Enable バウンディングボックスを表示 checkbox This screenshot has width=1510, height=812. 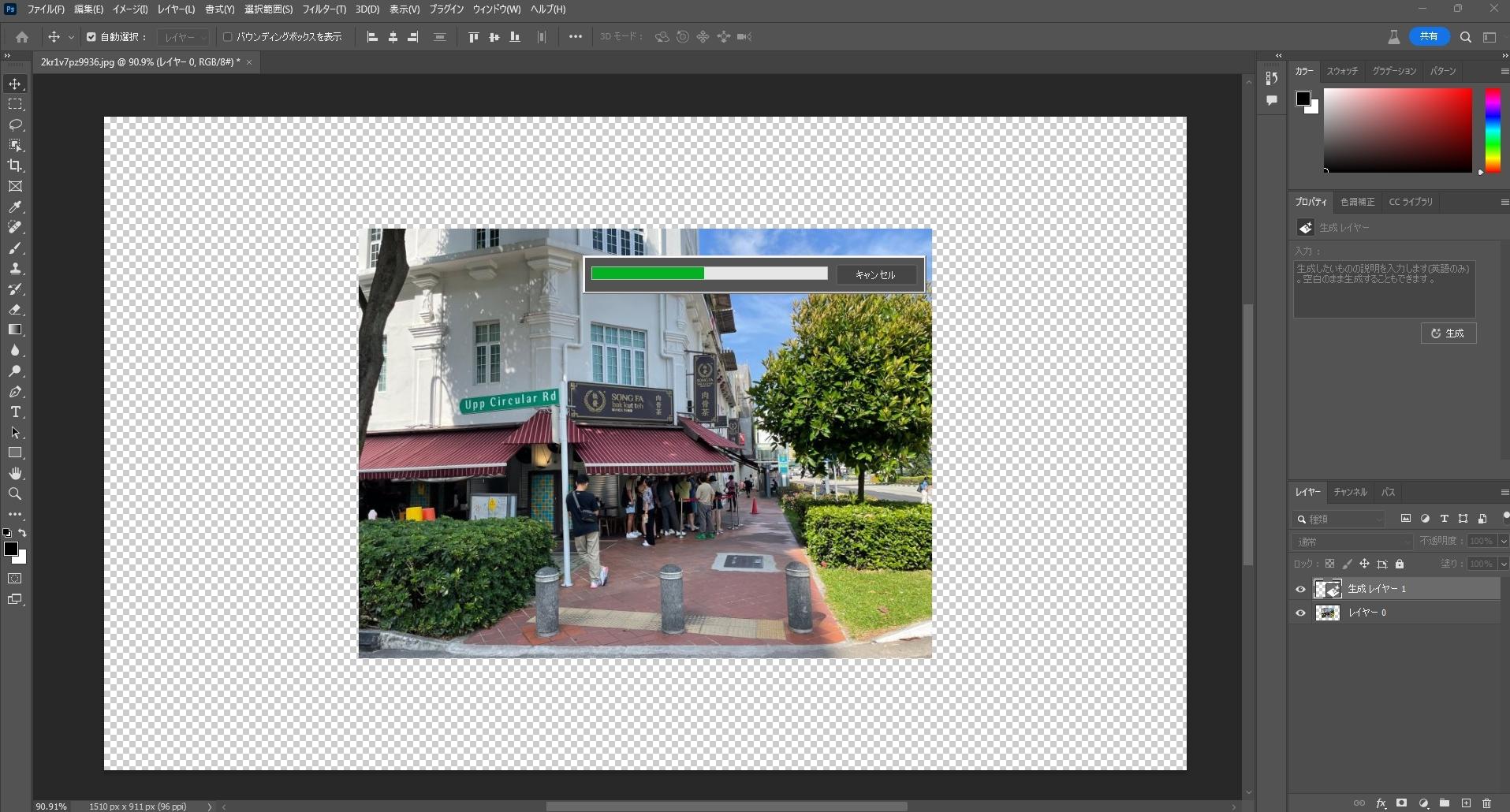[x=228, y=37]
